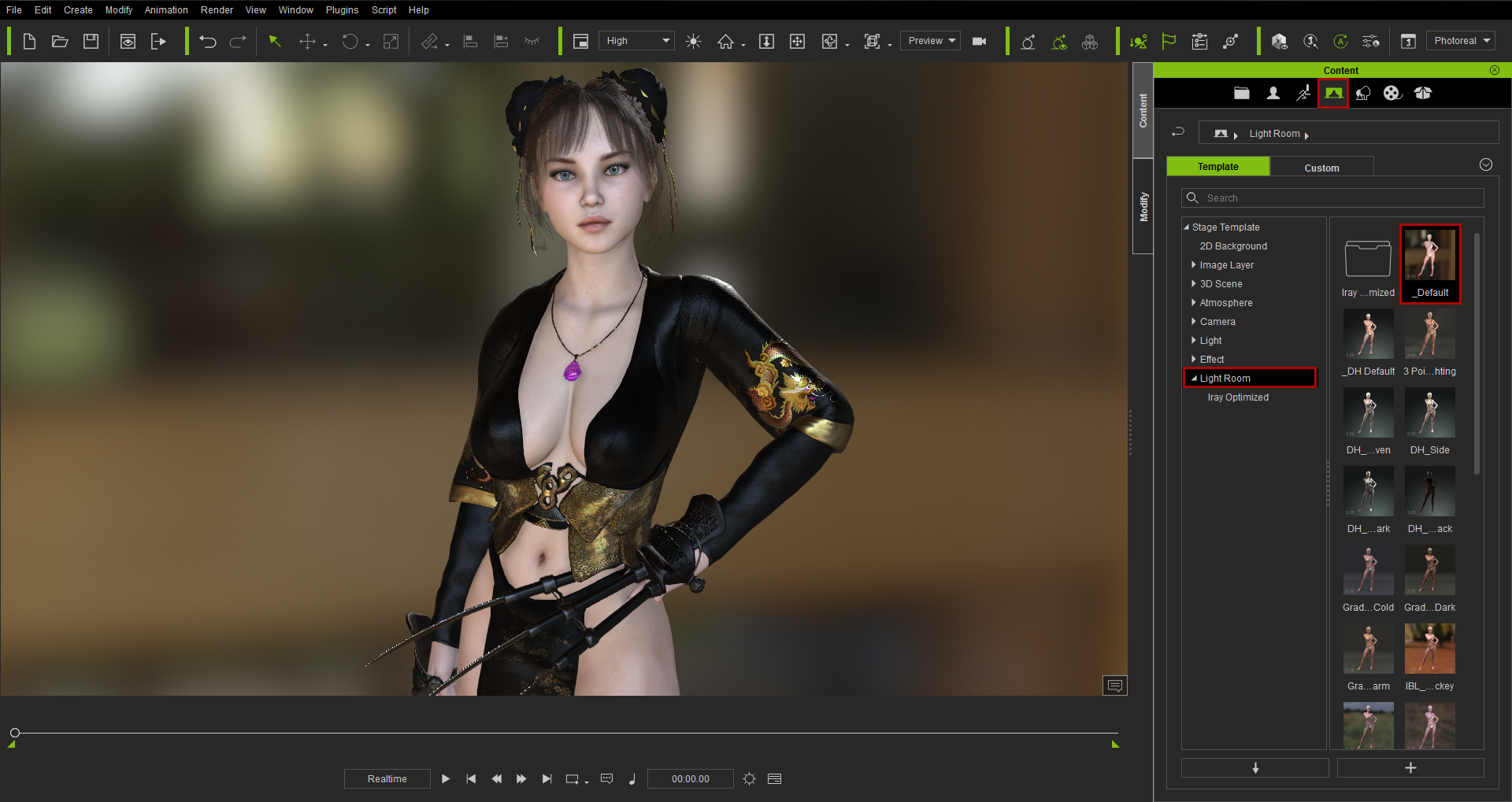
Task: Toggle the circular A auto icon
Action: [x=1340, y=41]
